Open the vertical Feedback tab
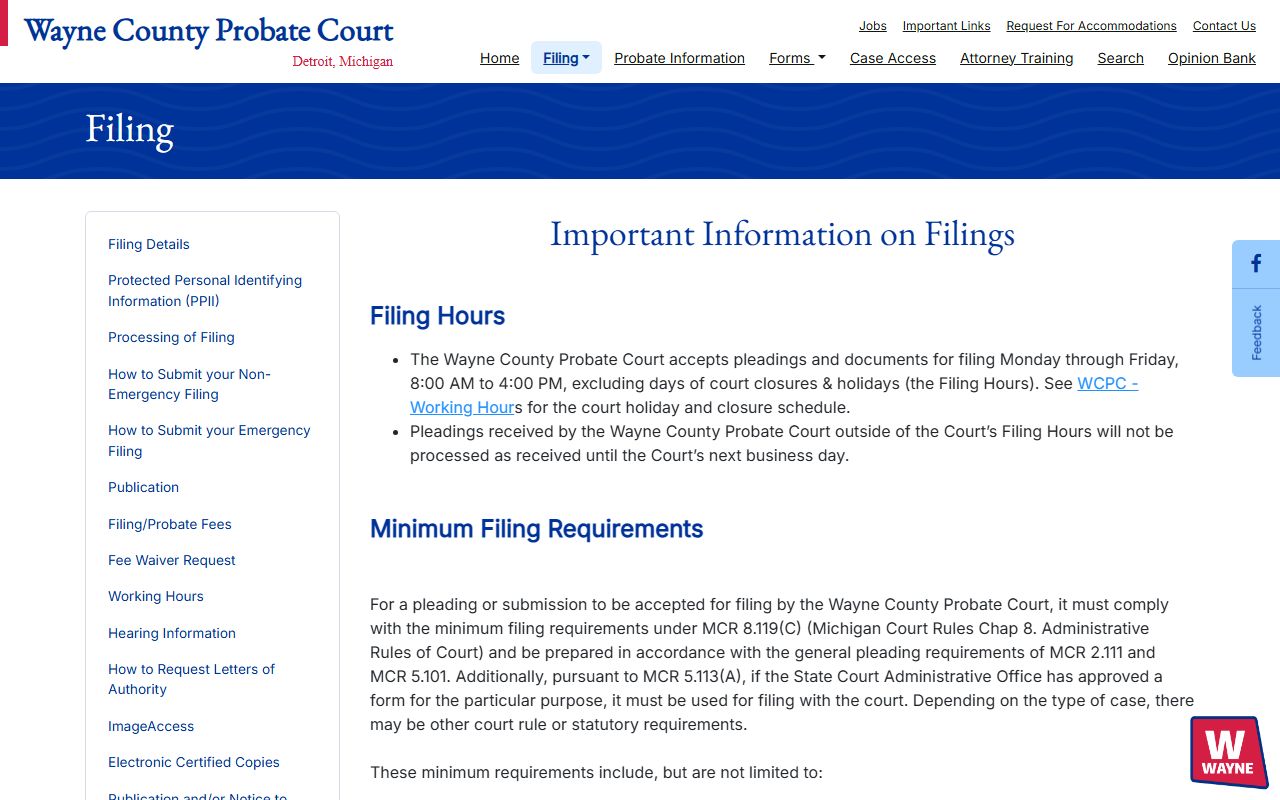Viewport: 1280px width, 800px height. [1256, 333]
